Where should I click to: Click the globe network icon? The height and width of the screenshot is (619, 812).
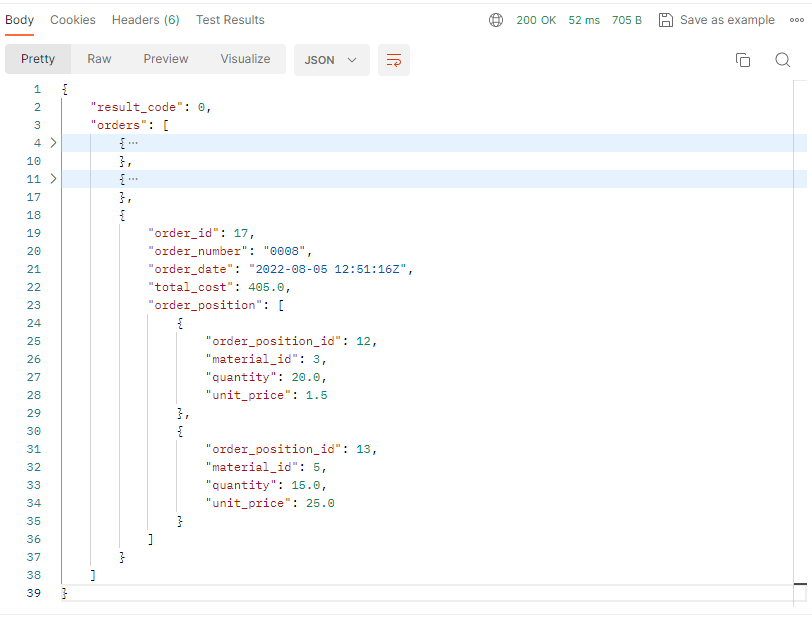[x=496, y=20]
